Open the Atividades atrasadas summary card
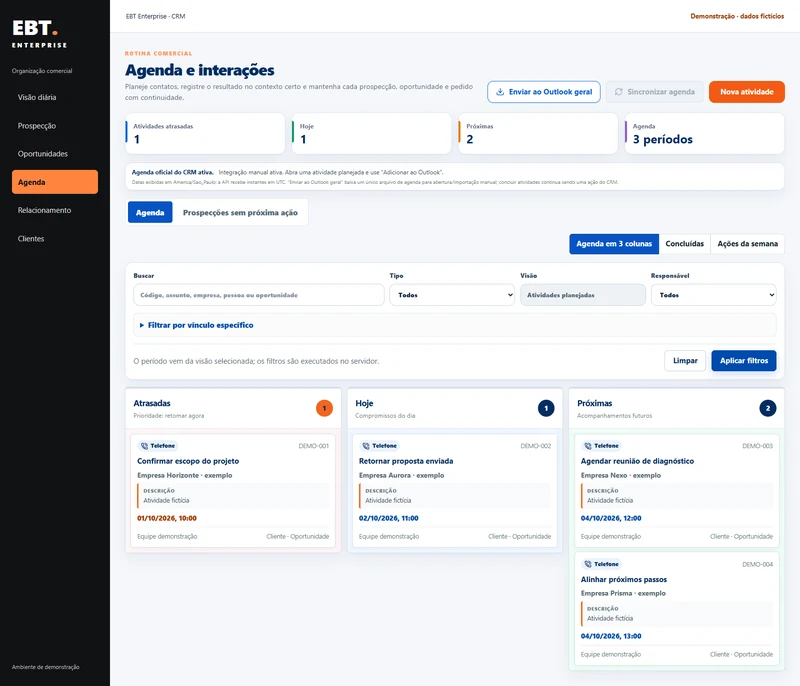The height and width of the screenshot is (686, 800). tap(205, 134)
